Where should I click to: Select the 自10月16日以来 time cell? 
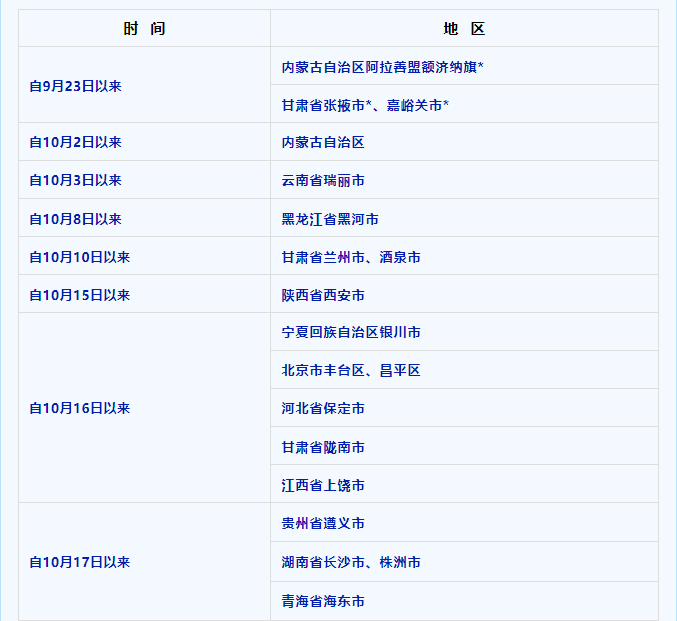(80, 408)
